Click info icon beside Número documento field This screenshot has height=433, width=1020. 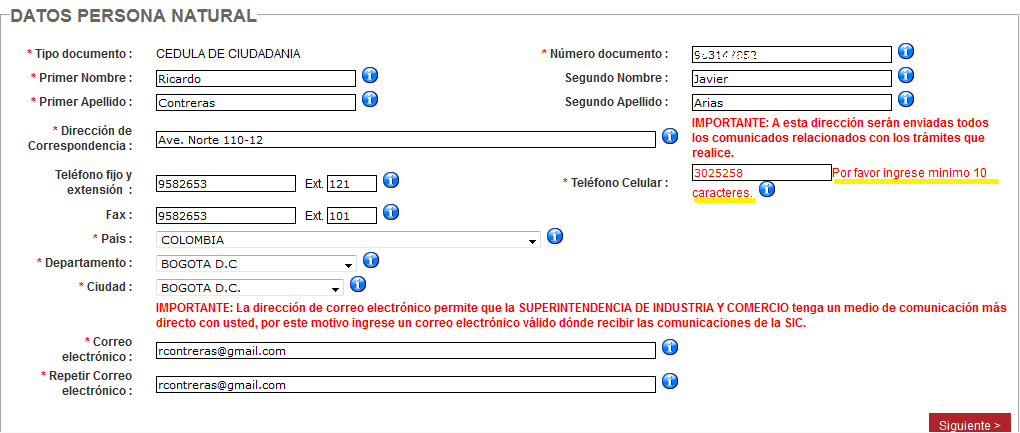905,51
